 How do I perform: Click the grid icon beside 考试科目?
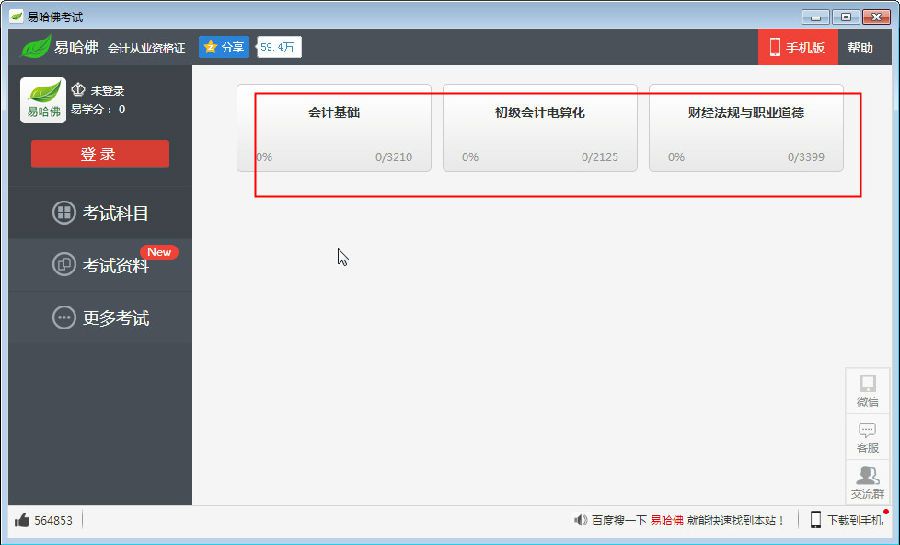pyautogui.click(x=64, y=213)
